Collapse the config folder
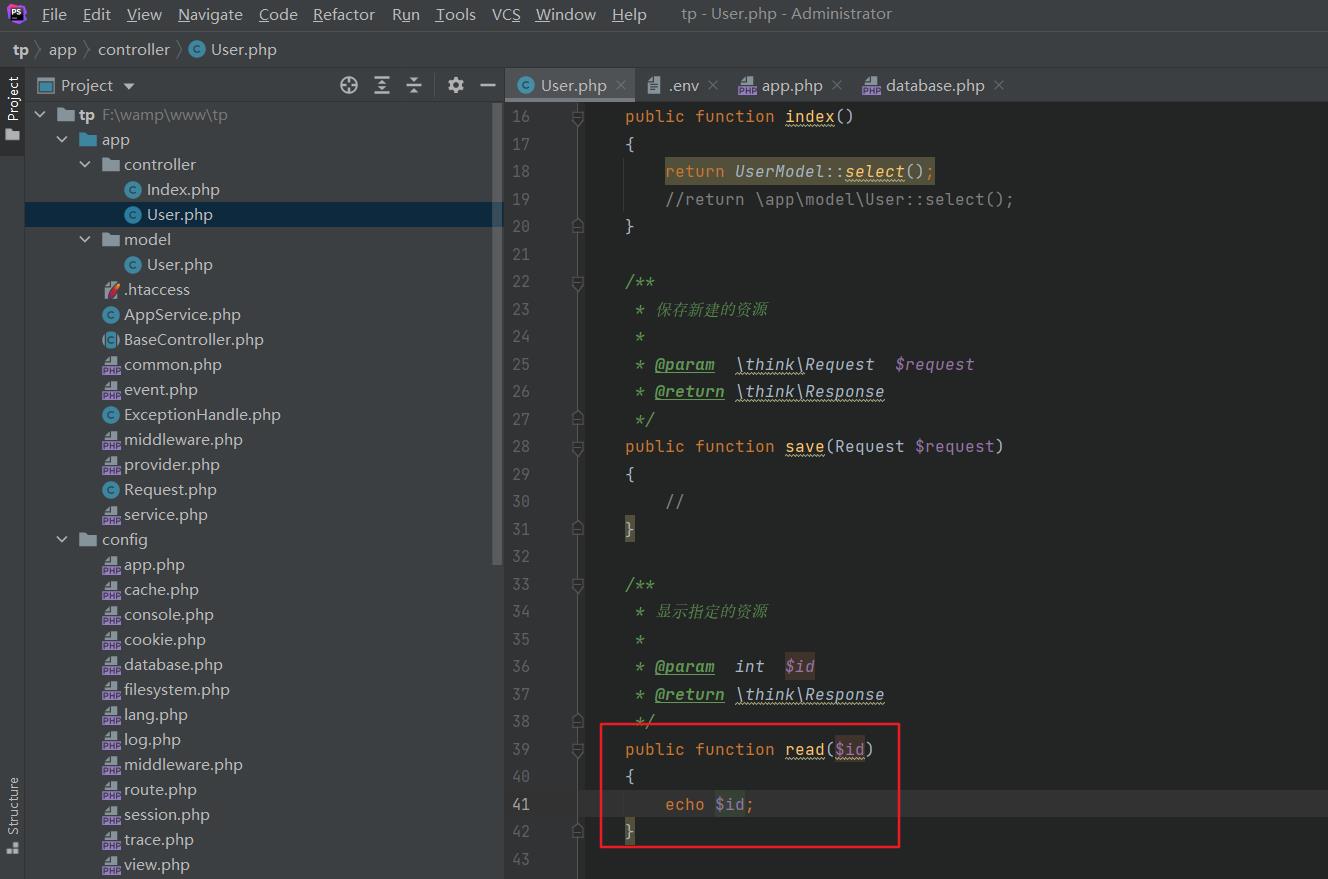 click(62, 540)
